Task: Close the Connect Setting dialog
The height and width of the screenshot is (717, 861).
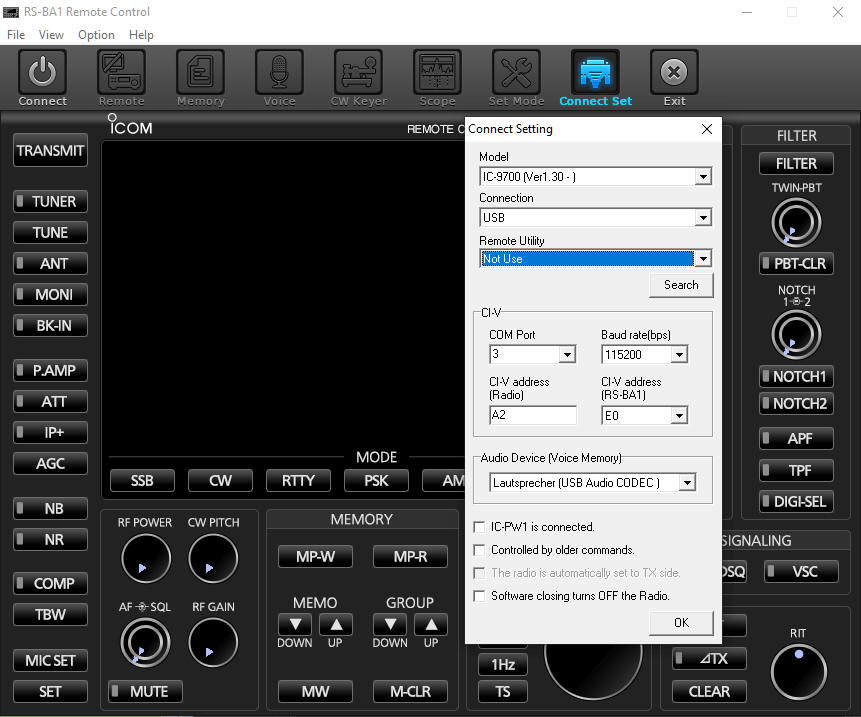Action: point(707,129)
